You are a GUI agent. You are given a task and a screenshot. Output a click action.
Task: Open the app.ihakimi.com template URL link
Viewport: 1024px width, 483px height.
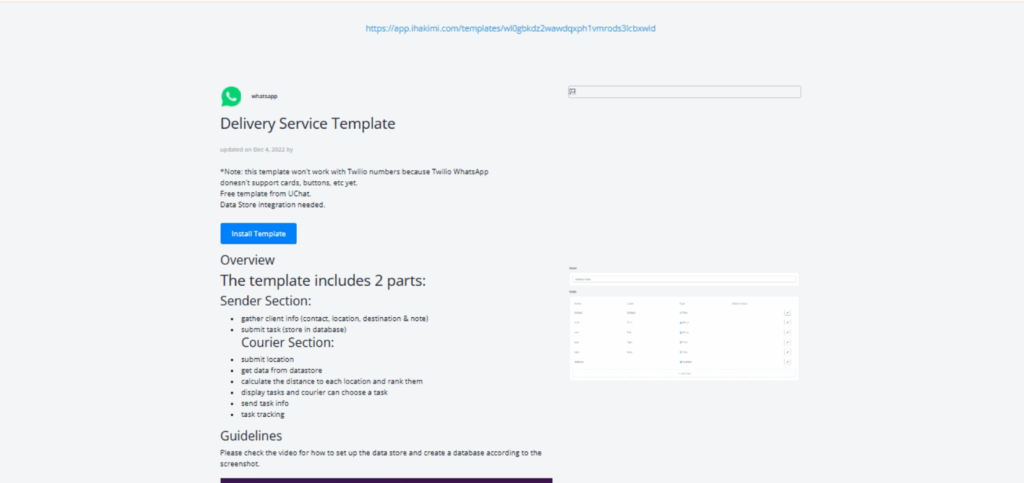[x=510, y=28]
